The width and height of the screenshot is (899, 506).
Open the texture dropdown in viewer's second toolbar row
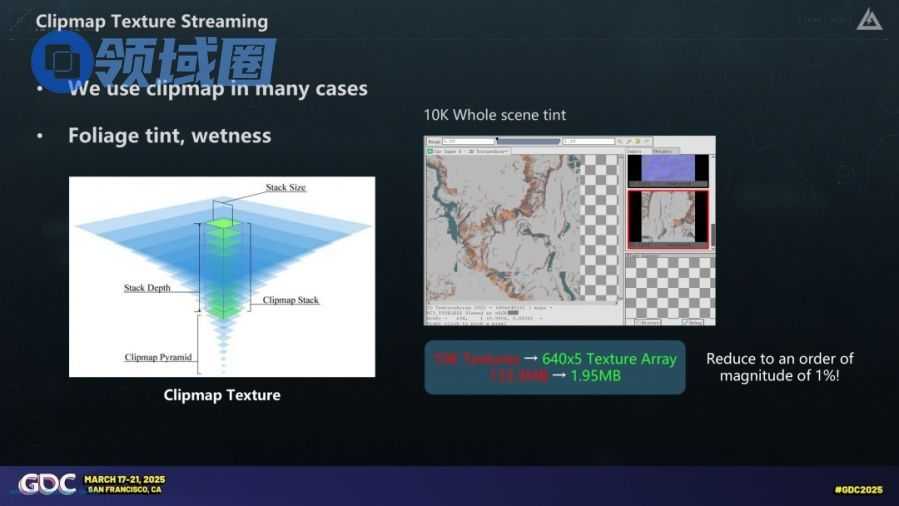488,151
